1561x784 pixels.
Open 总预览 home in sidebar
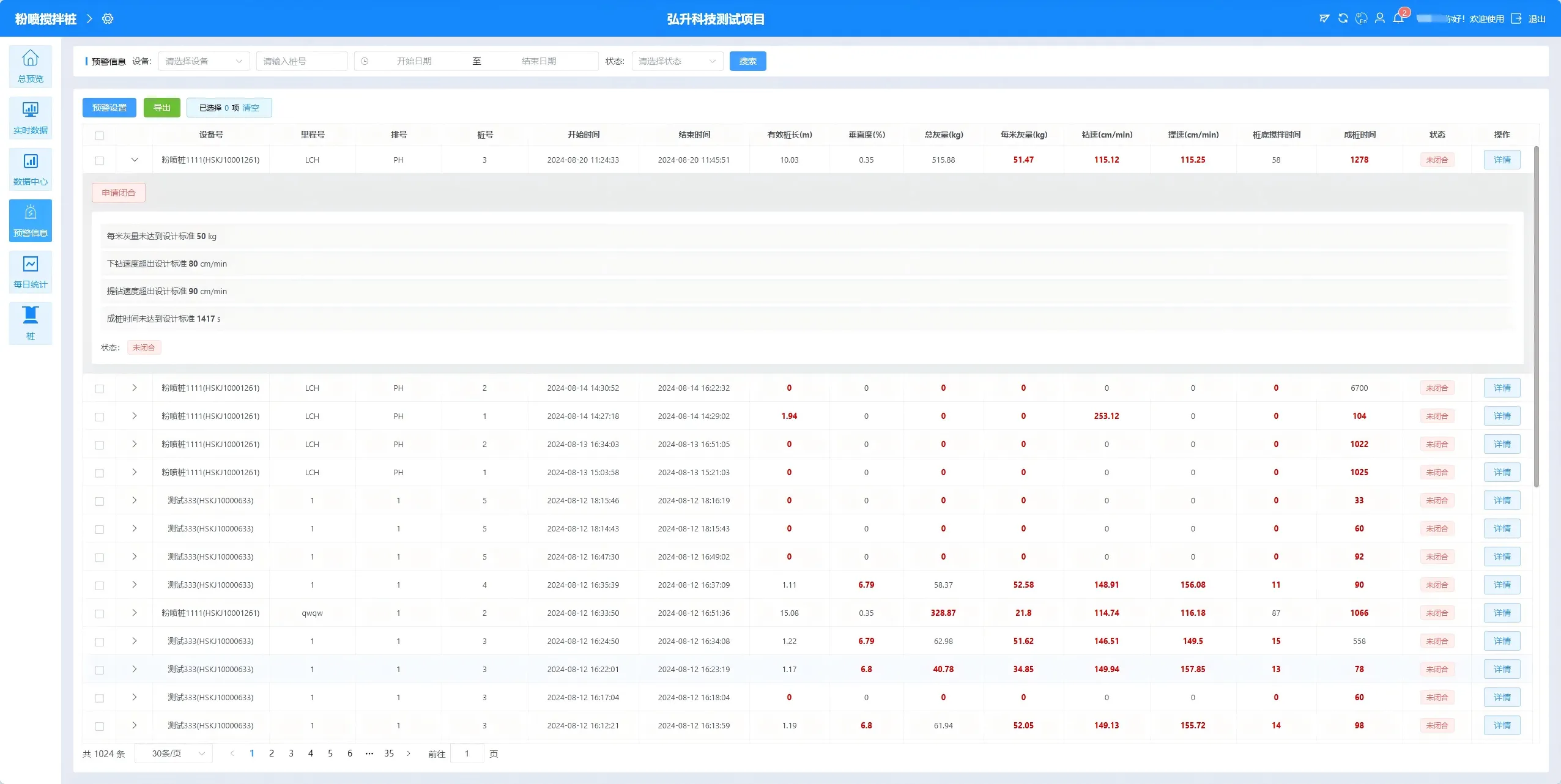pos(31,66)
